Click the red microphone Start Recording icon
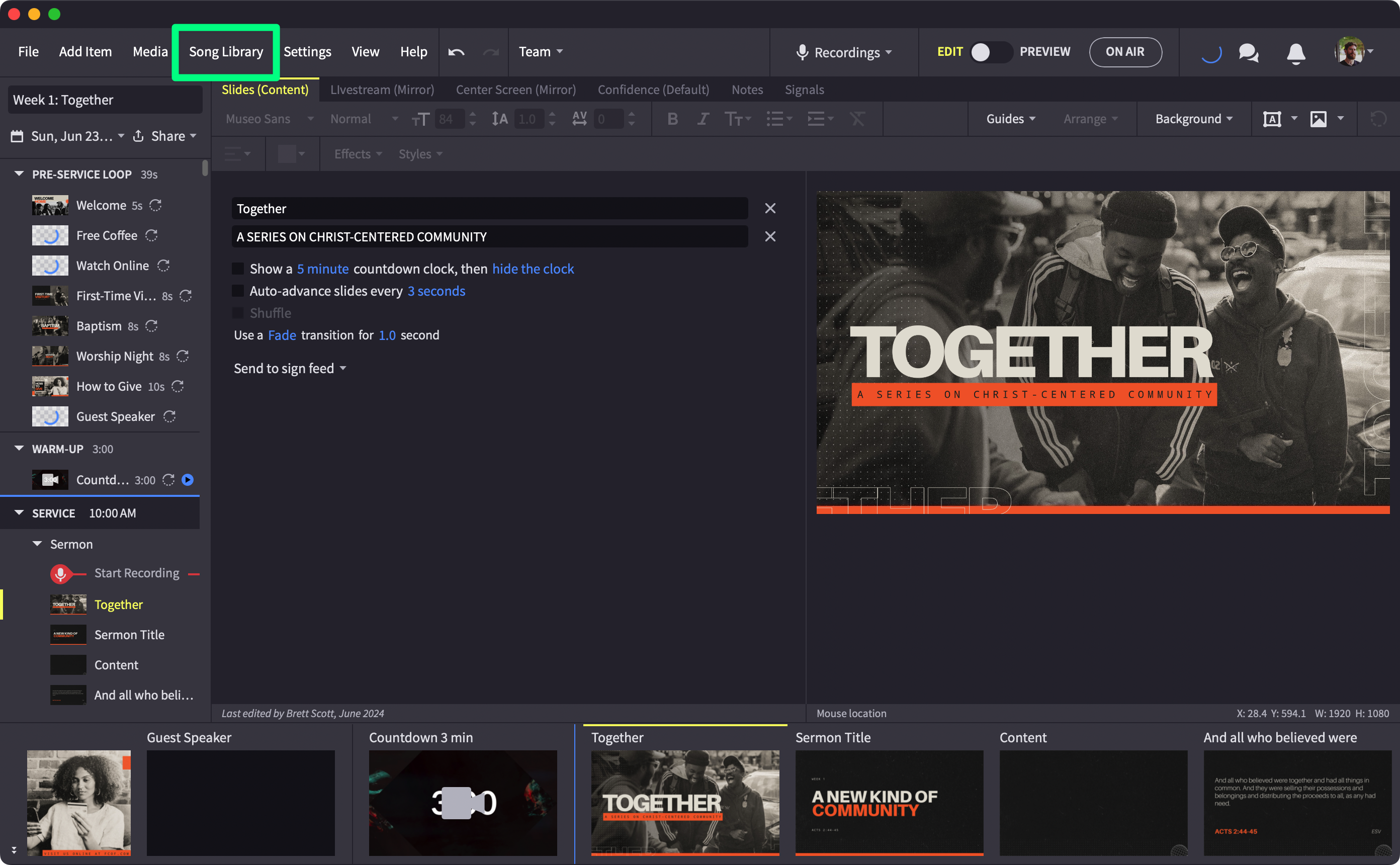 coord(60,573)
